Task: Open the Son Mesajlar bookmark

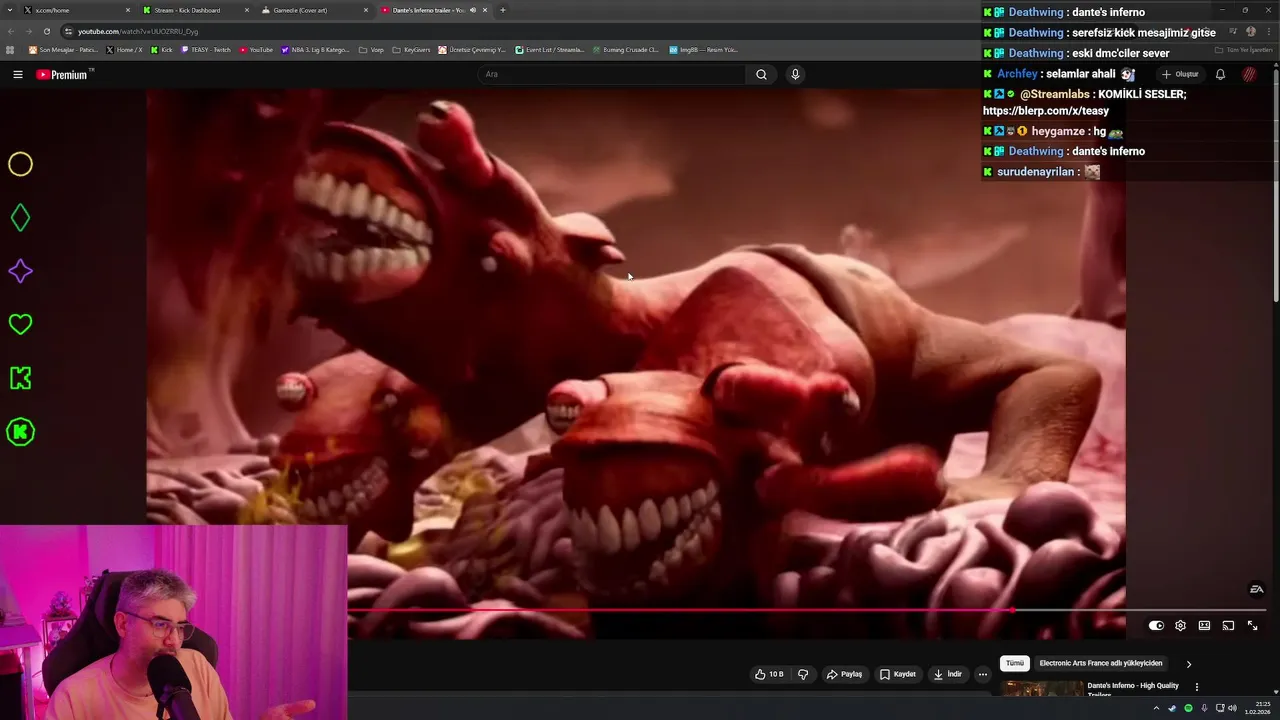Action: pyautogui.click(x=64, y=49)
